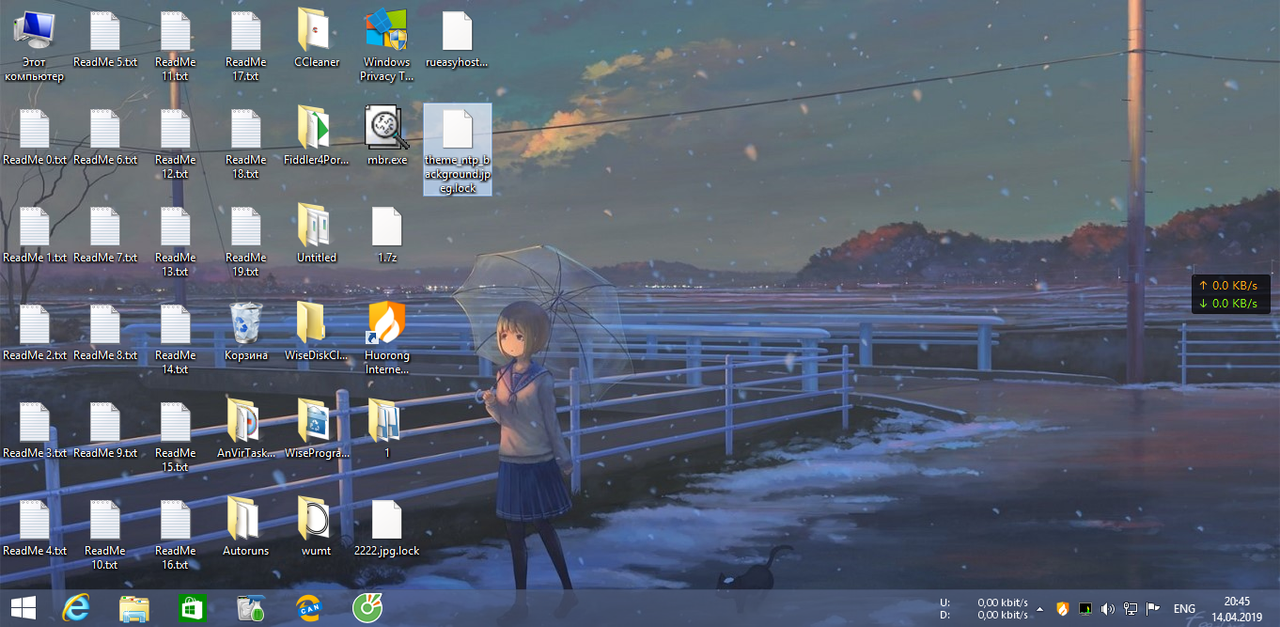Select ReadMe 17.txt file
Image resolution: width=1280 pixels, height=627 pixels.
[x=246, y=46]
